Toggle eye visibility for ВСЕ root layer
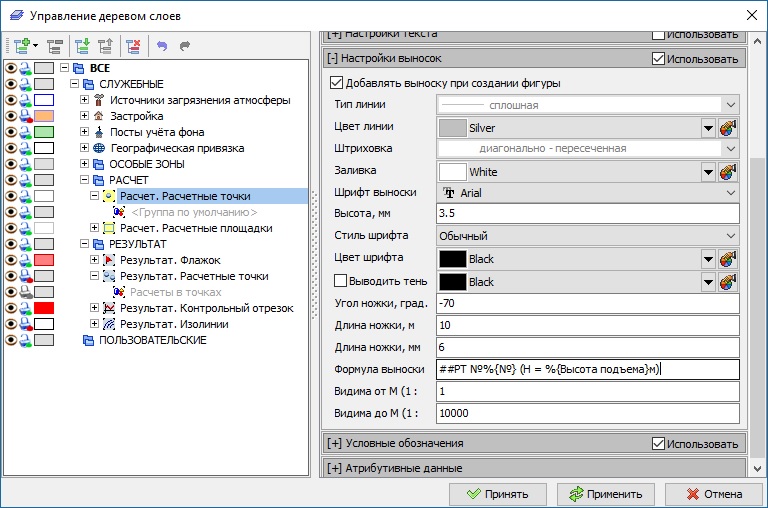The height and width of the screenshot is (508, 768). tap(11, 68)
